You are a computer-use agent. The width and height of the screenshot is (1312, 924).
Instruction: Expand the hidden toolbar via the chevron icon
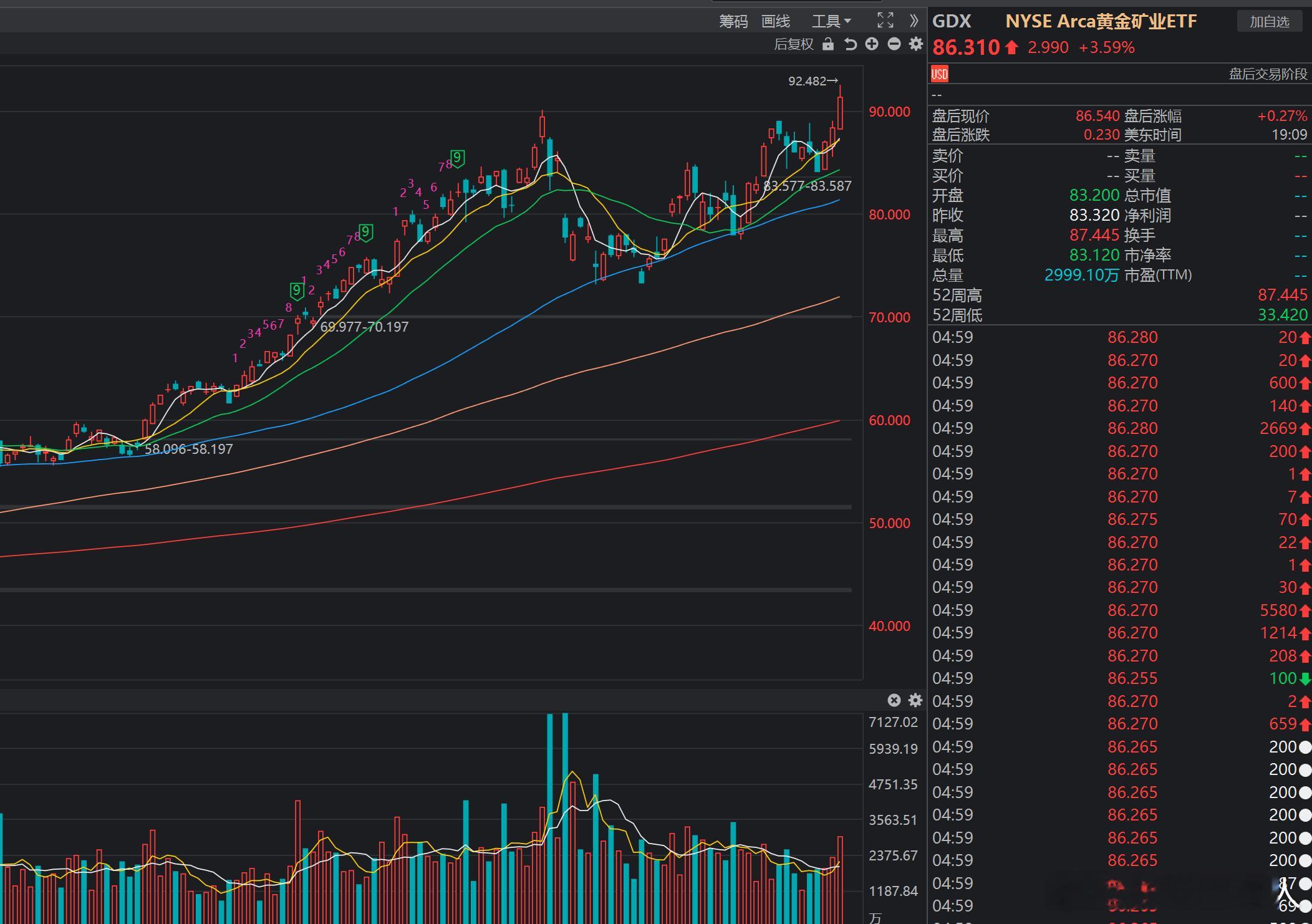[x=914, y=21]
